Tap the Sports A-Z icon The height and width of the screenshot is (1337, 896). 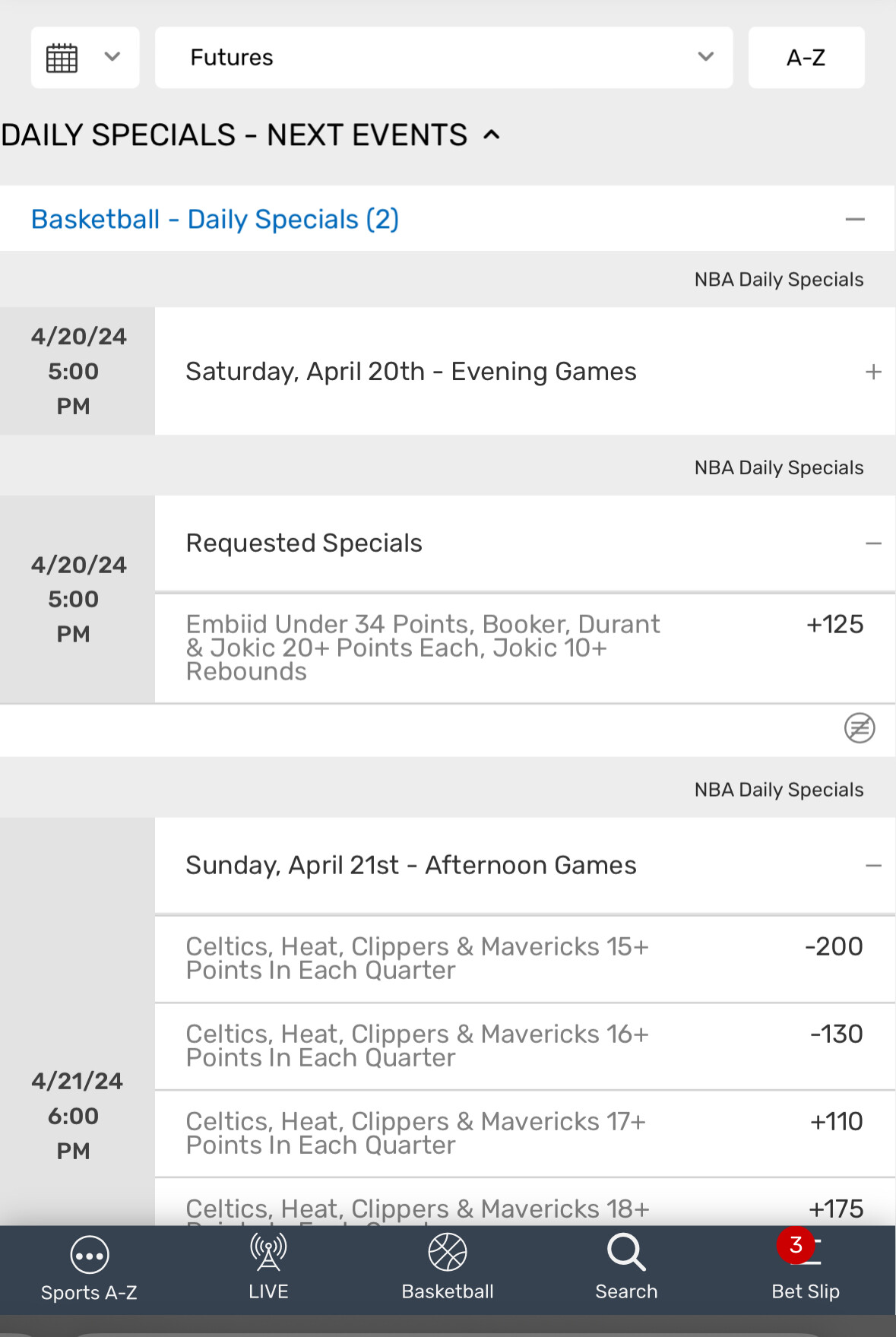tap(89, 1256)
